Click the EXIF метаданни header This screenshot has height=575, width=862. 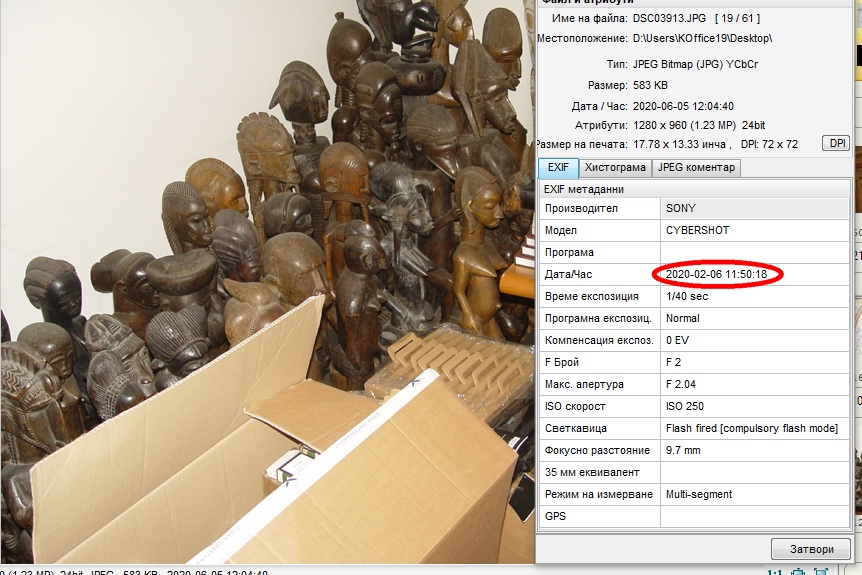(583, 189)
